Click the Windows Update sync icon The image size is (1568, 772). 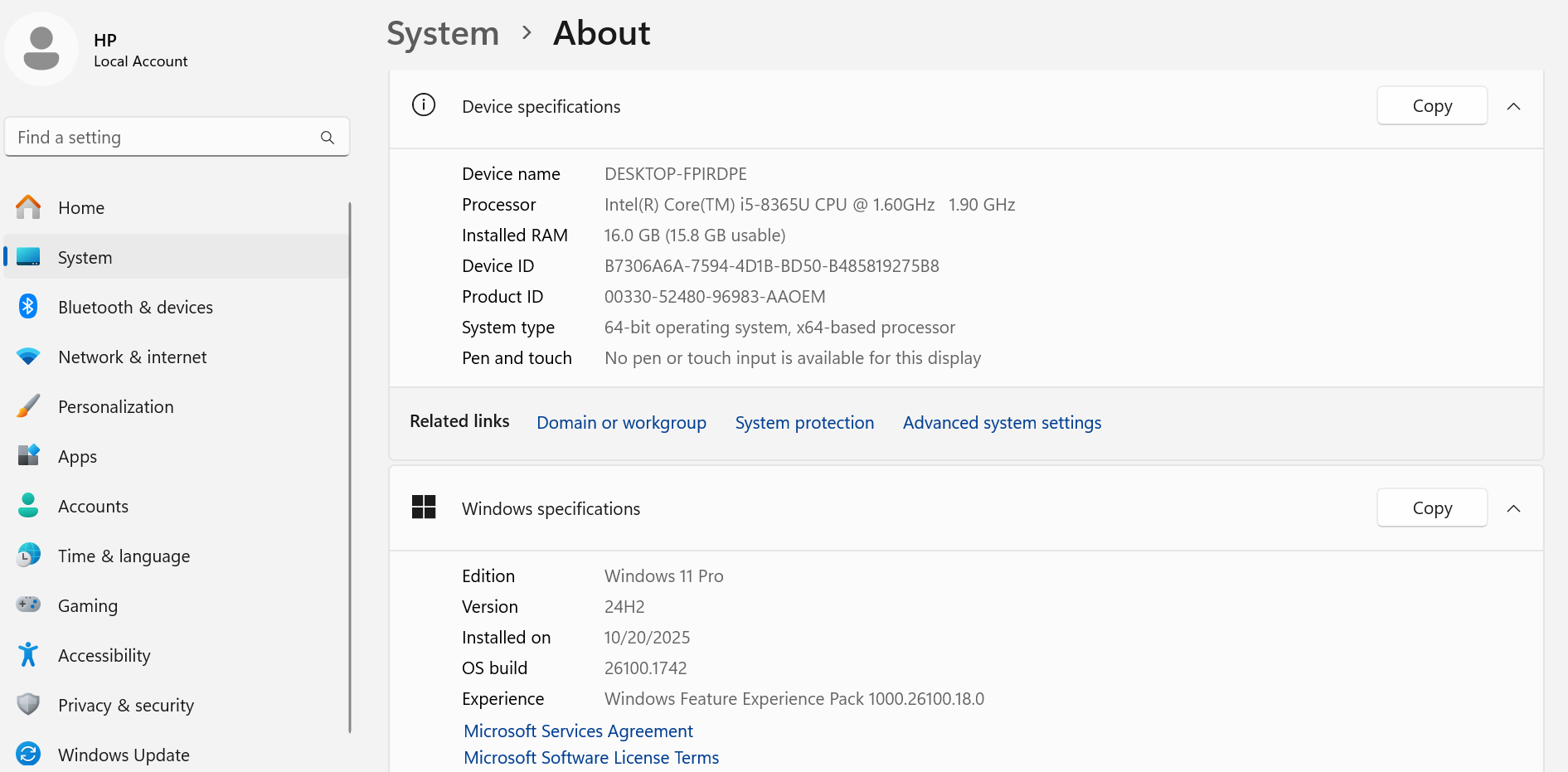coord(28,754)
